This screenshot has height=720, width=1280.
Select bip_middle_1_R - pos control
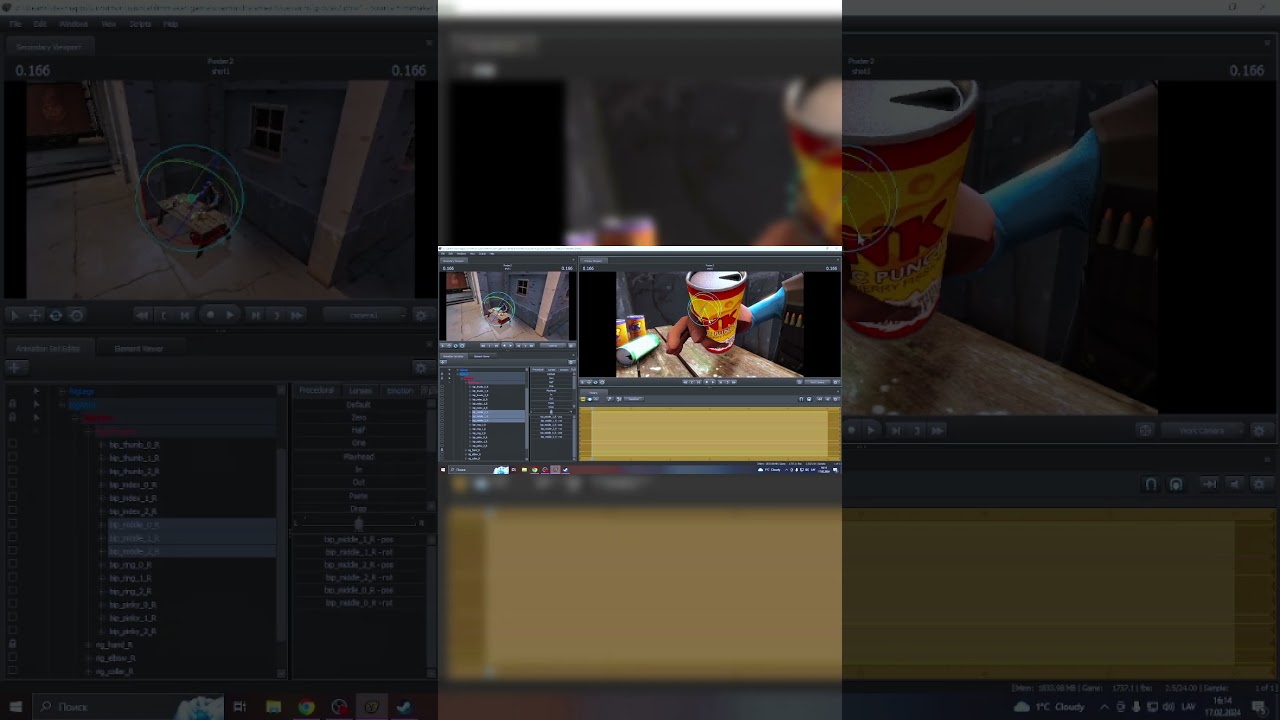[358, 539]
